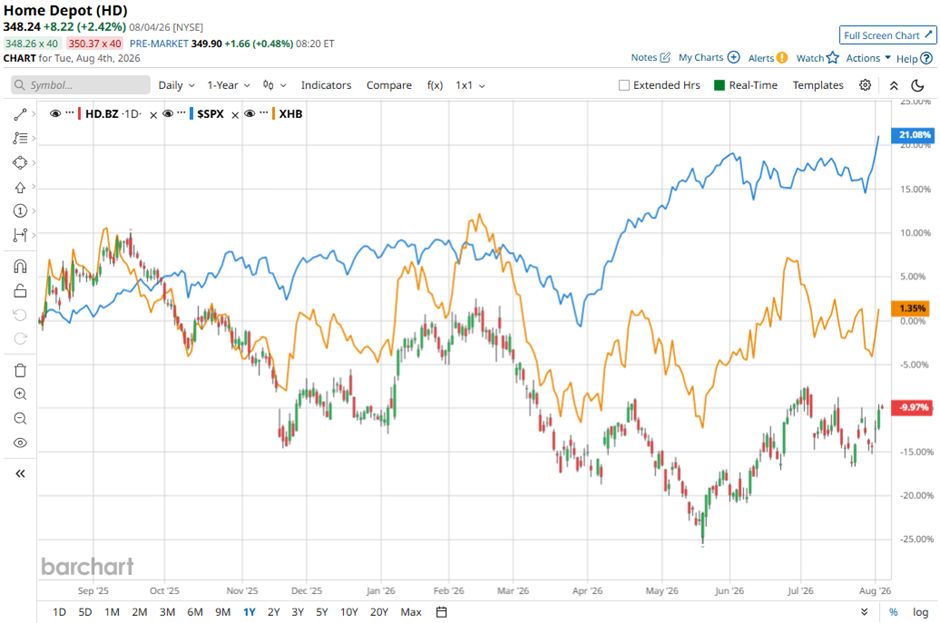Open the Full Screen Chart
Image resolution: width=940 pixels, height=623 pixels.
[887, 35]
